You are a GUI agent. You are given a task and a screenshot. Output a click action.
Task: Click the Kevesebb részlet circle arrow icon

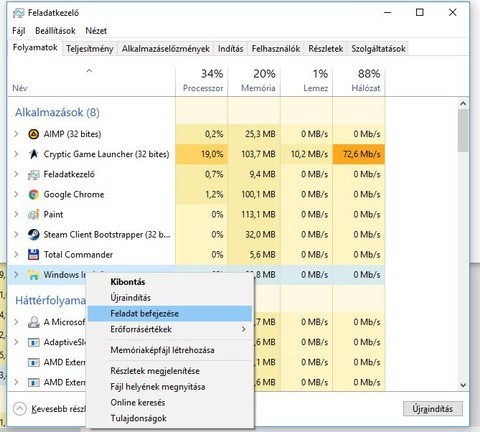[20, 409]
